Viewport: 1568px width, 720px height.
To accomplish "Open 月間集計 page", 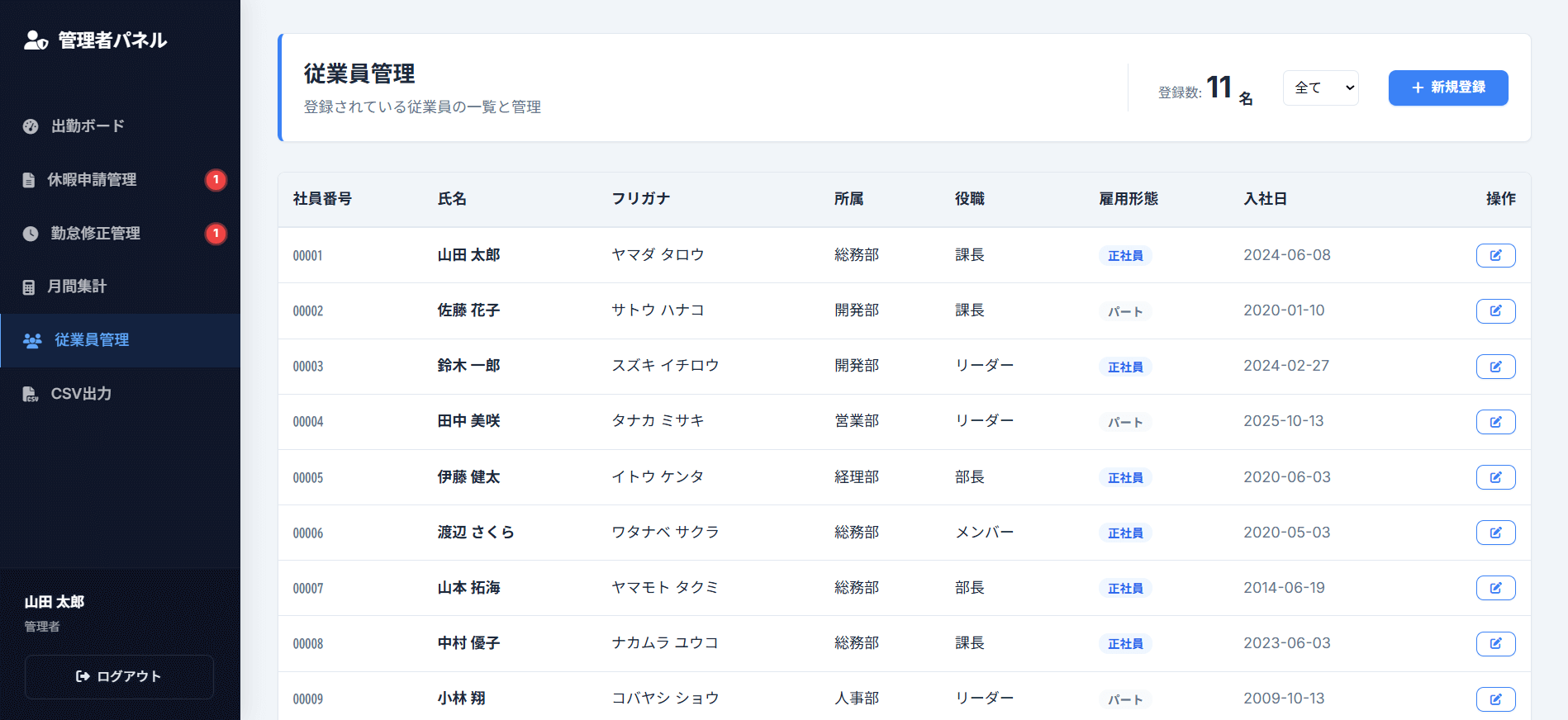I will [x=77, y=287].
